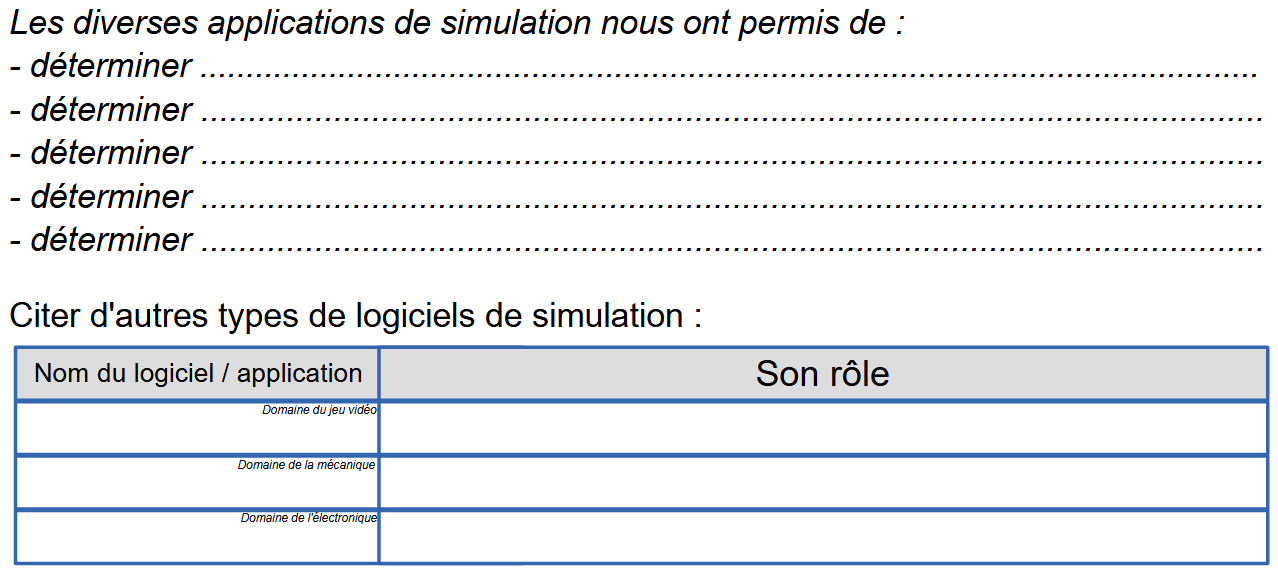Click the first word 'déterminer' in the list
Image resolution: width=1278 pixels, height=574 pixels.
(x=111, y=66)
